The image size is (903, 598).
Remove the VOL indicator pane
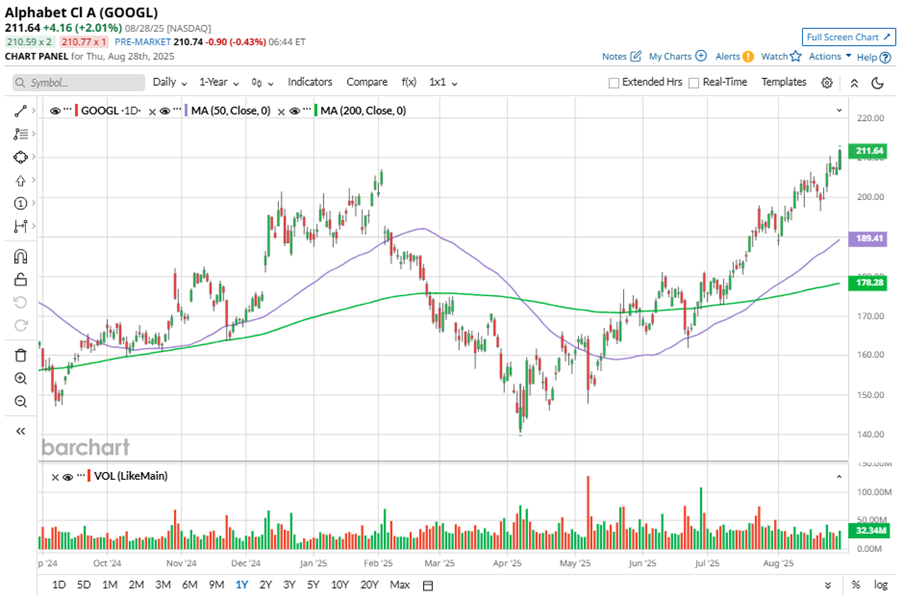(x=55, y=477)
